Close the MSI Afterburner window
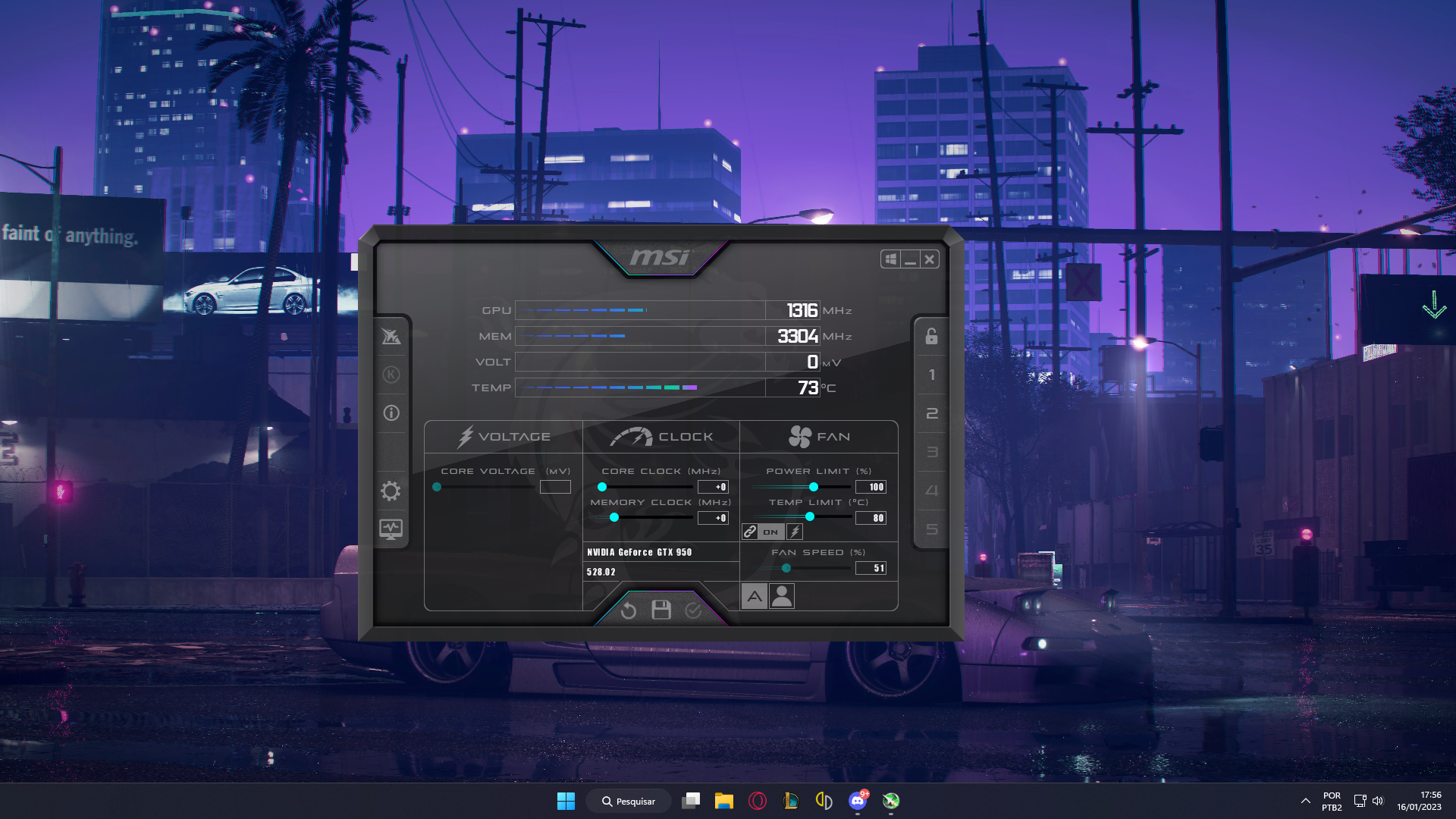This screenshot has height=819, width=1456. click(930, 259)
